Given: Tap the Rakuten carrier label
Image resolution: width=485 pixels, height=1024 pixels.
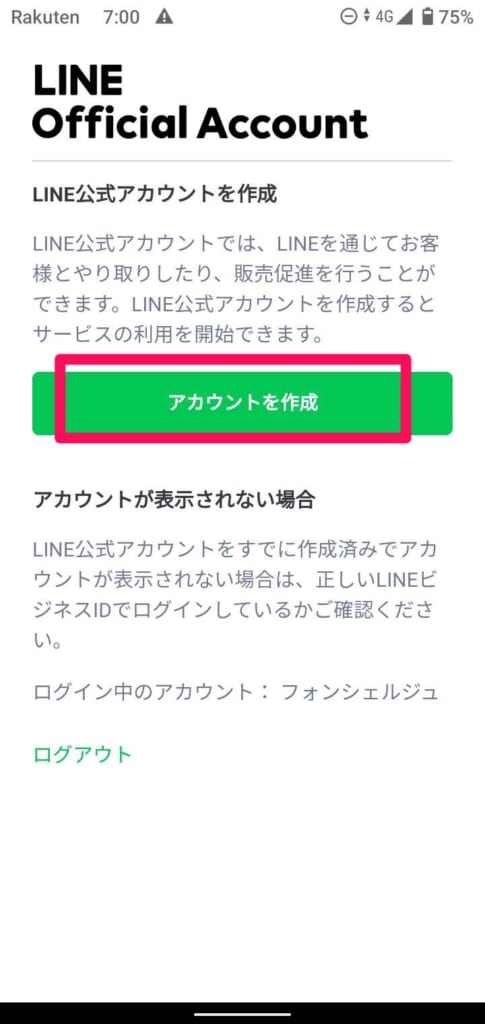Looking at the screenshot, I should pos(45,17).
